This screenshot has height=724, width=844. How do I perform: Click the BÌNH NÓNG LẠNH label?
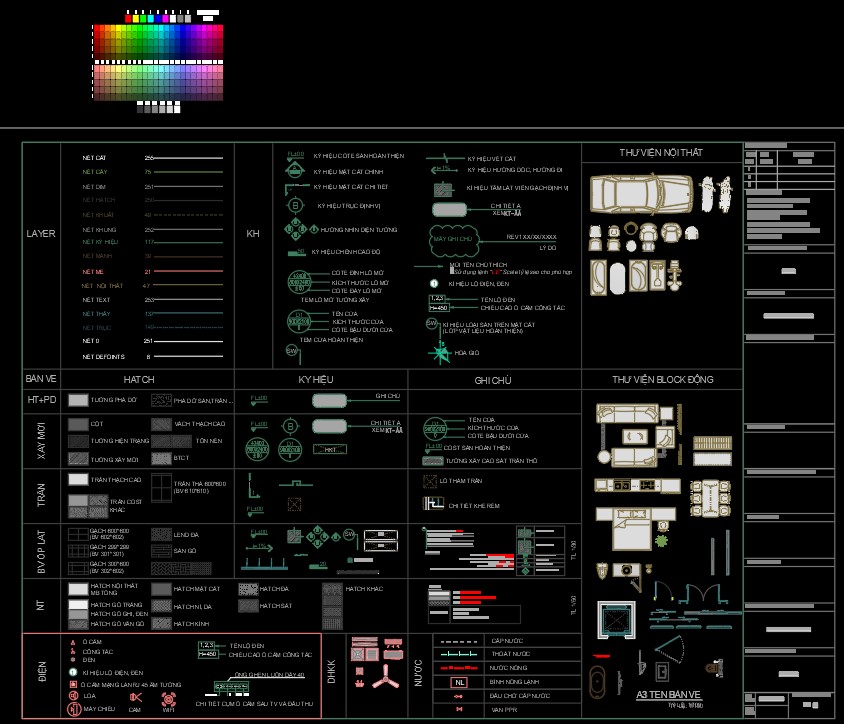point(514,682)
